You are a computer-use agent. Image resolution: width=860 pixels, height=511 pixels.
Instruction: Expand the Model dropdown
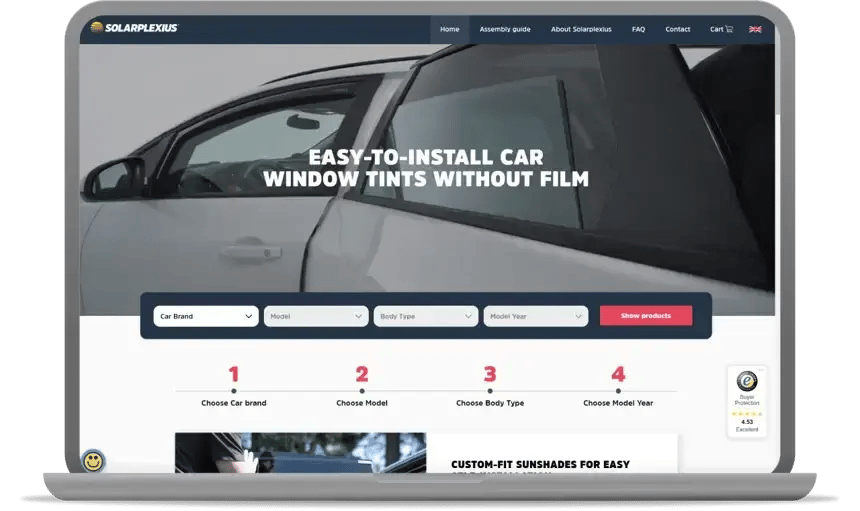316,316
